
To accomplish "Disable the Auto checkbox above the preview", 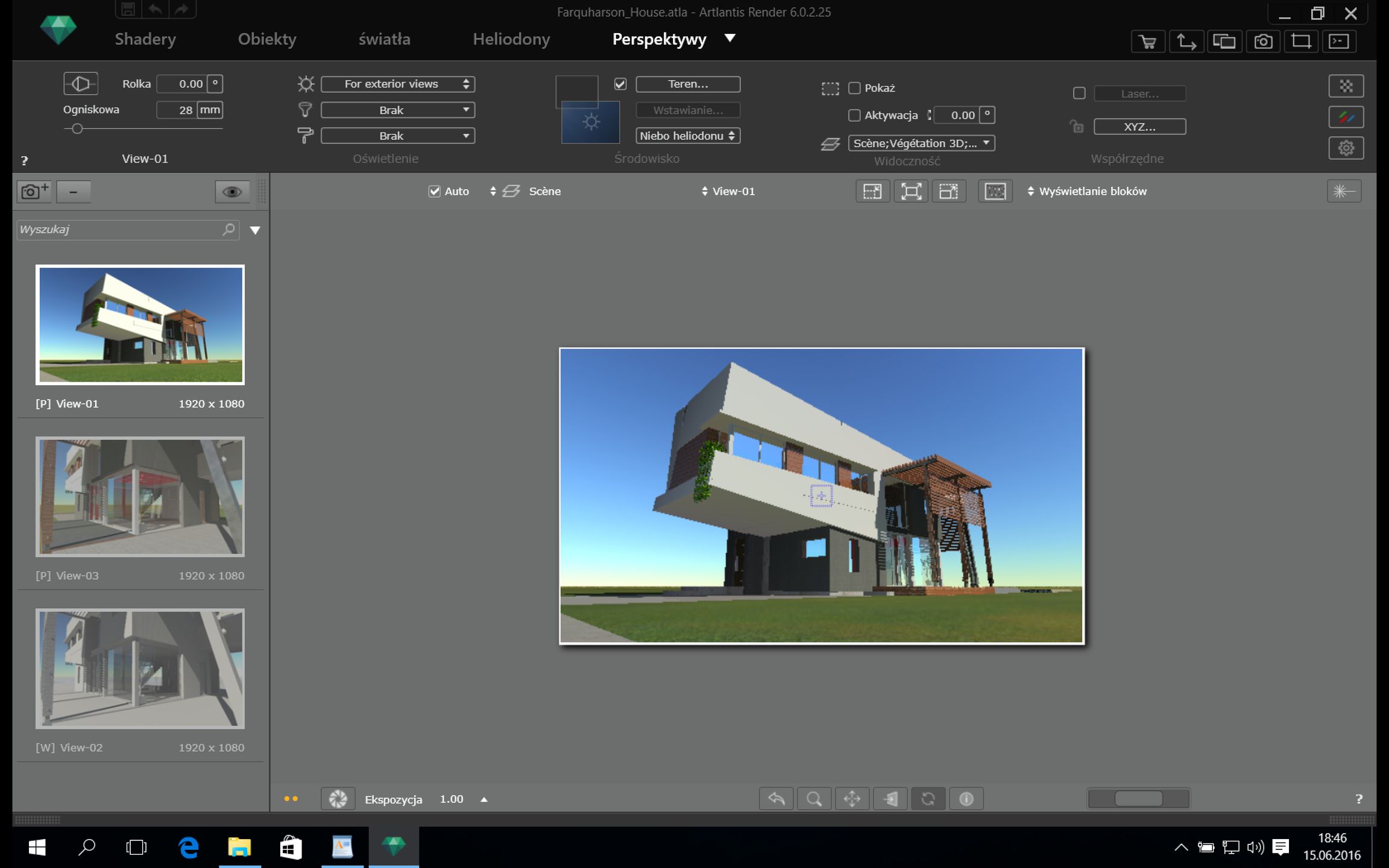I will [x=435, y=191].
